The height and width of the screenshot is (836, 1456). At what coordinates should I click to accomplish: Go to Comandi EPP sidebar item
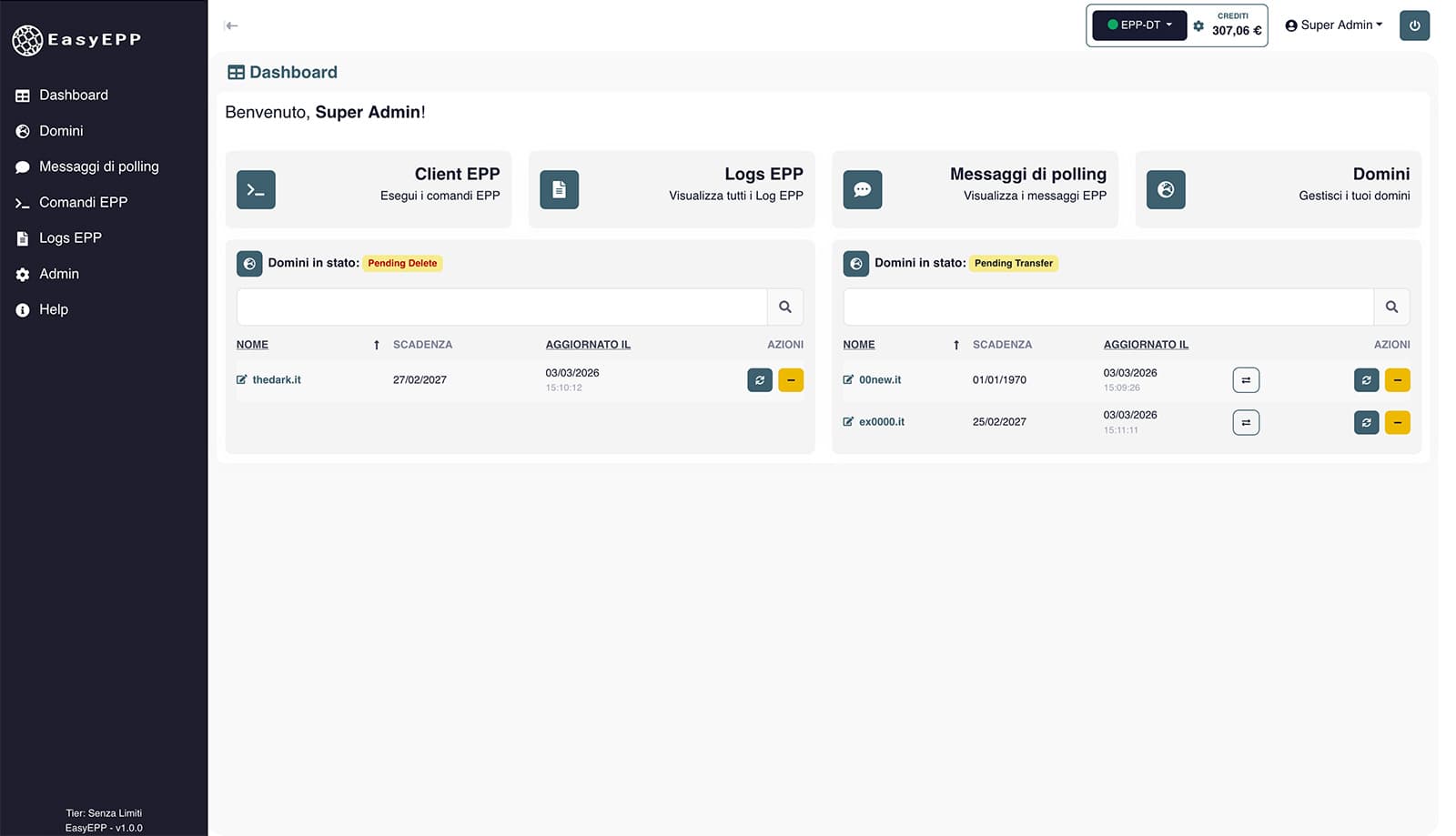(x=83, y=202)
